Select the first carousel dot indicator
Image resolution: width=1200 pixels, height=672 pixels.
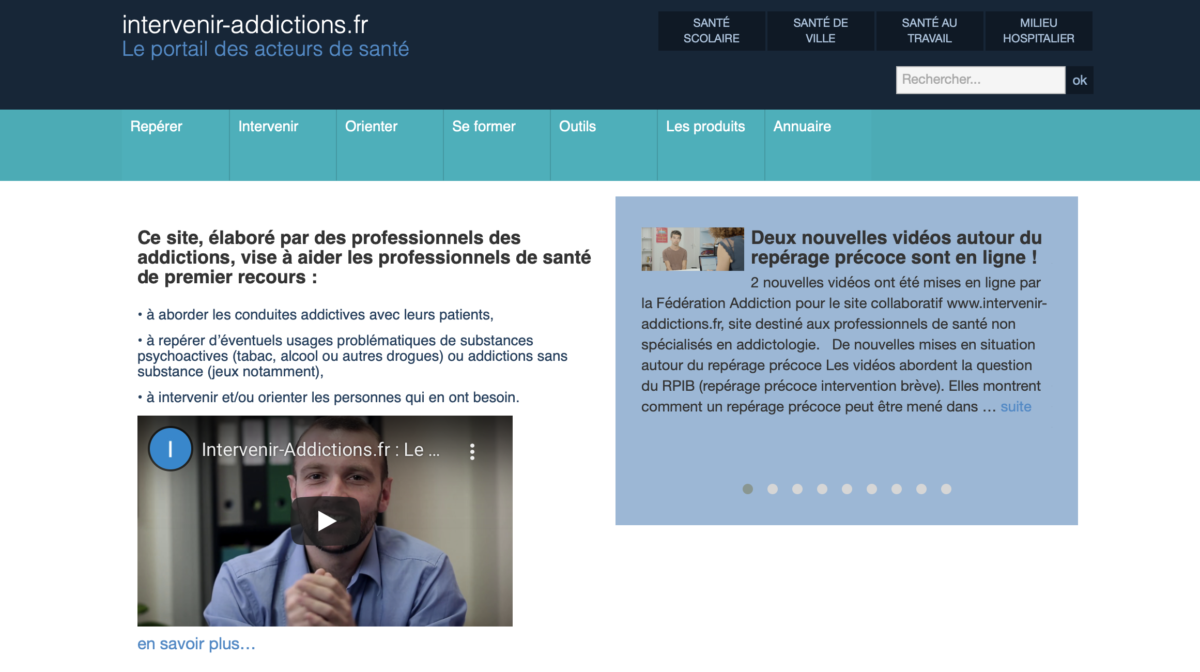point(748,489)
